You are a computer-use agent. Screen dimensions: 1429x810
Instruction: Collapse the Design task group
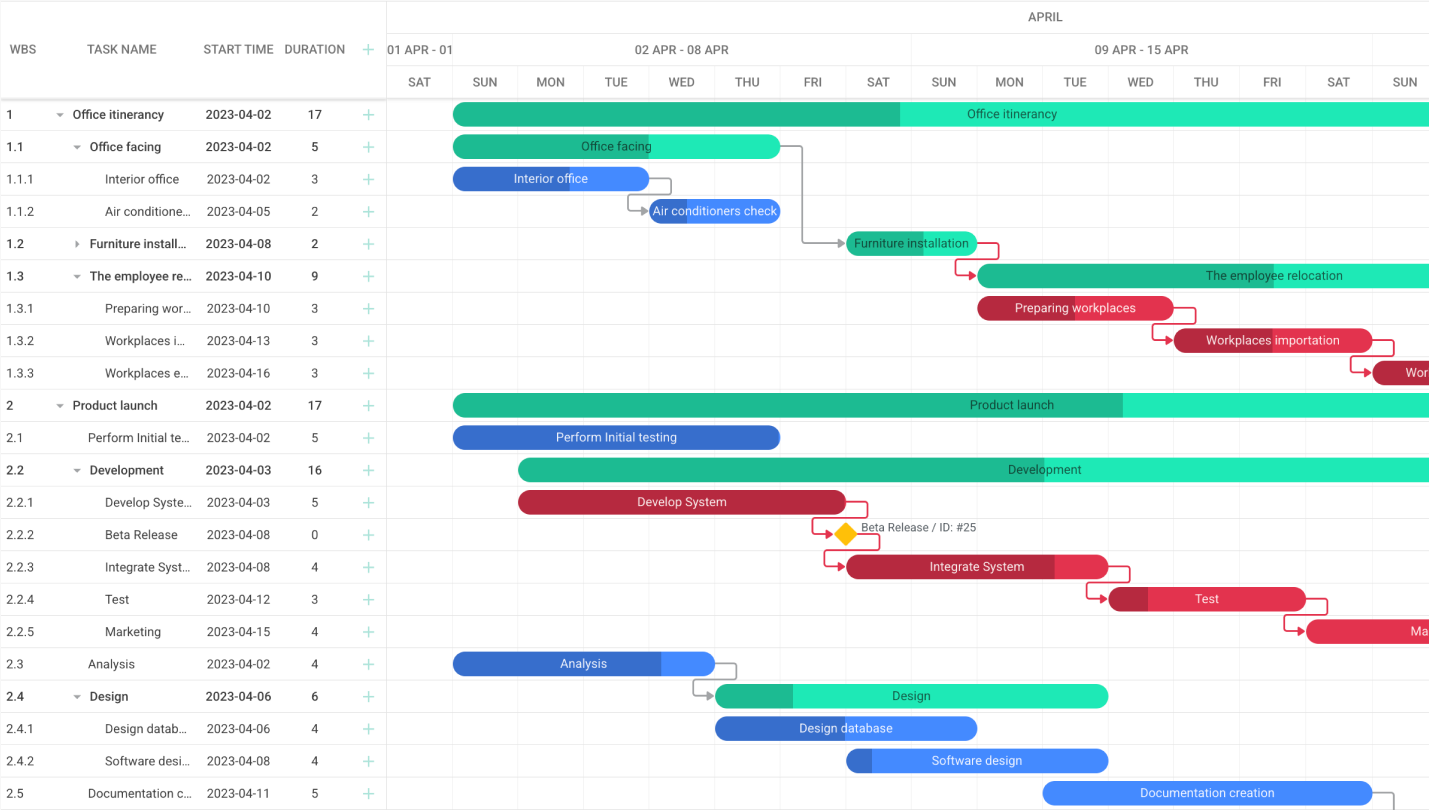[77, 697]
